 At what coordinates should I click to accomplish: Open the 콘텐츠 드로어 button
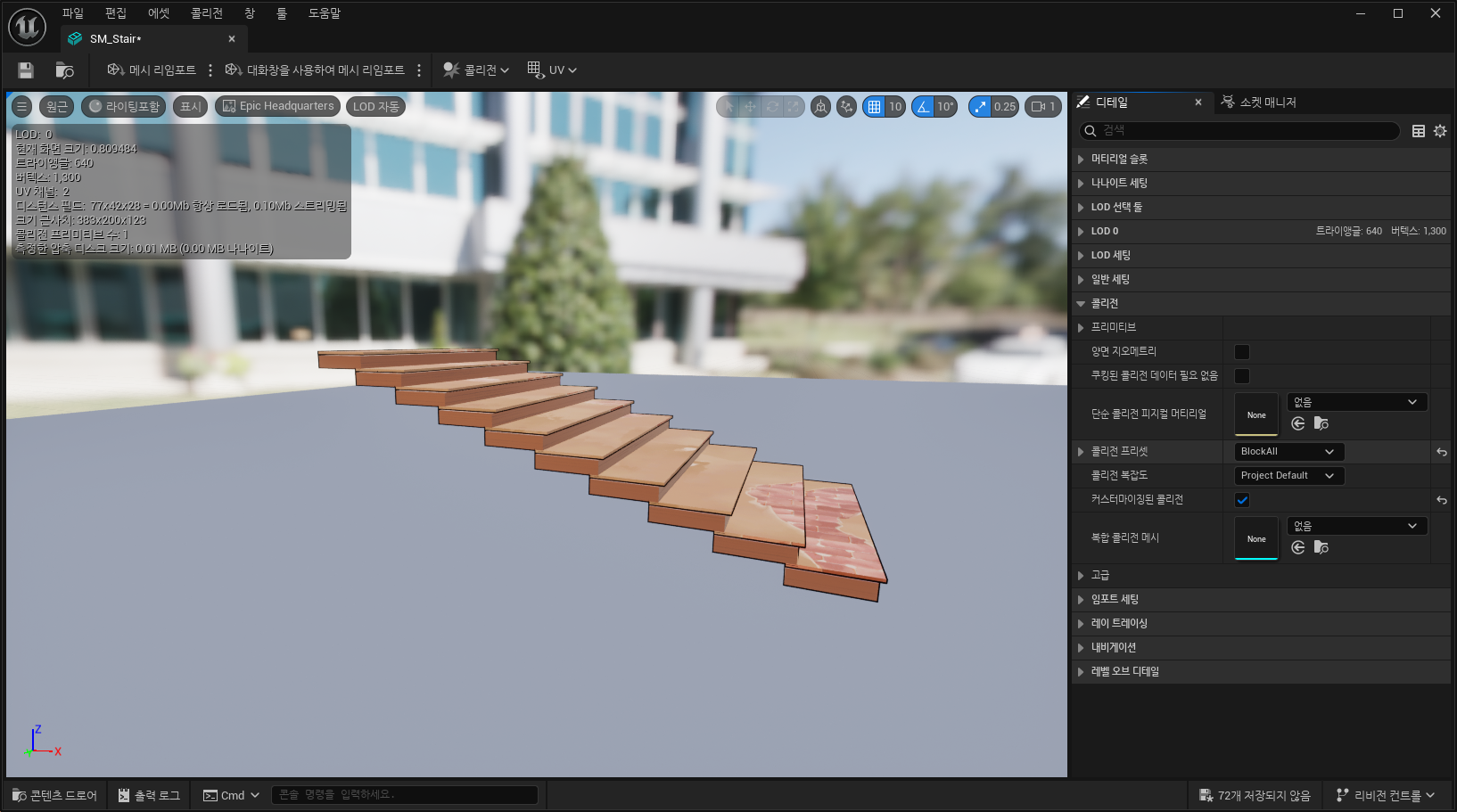(54, 795)
